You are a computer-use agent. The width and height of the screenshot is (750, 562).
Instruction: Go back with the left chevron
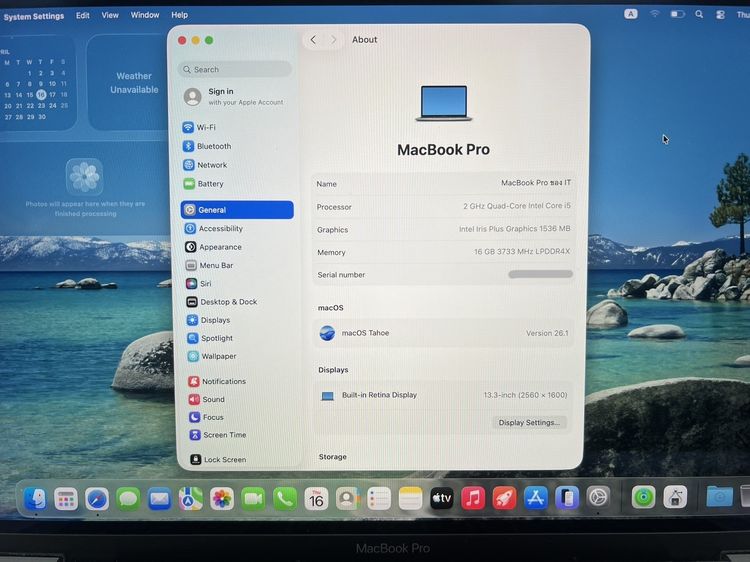(313, 40)
